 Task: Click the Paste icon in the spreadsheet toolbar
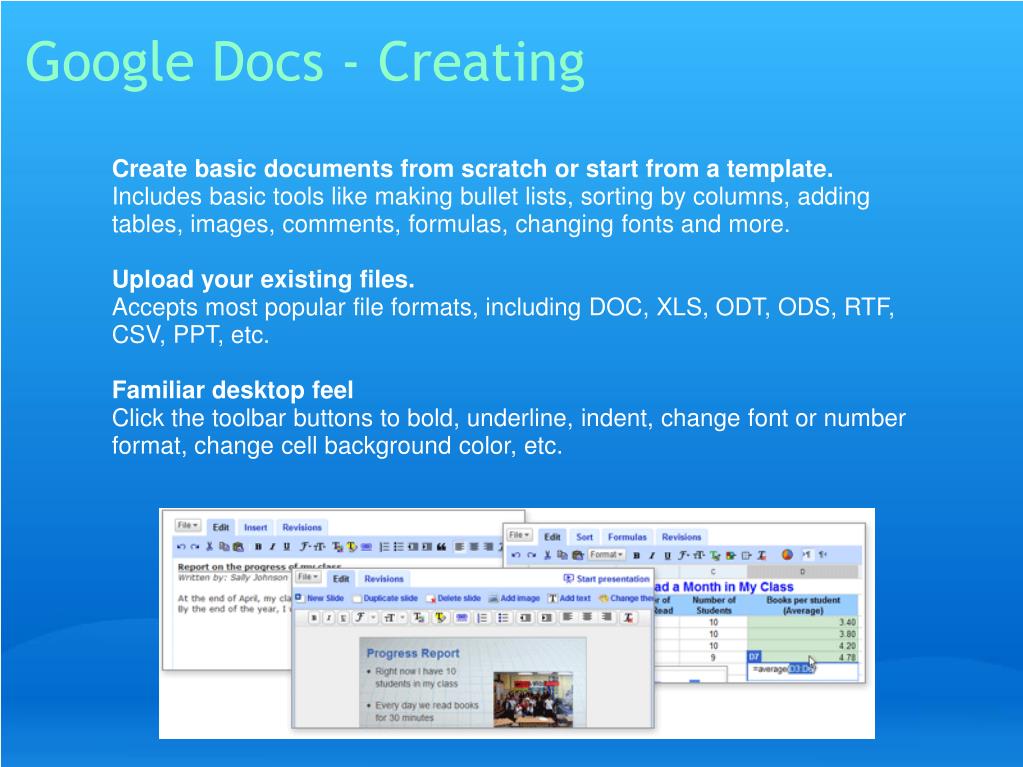point(577,555)
